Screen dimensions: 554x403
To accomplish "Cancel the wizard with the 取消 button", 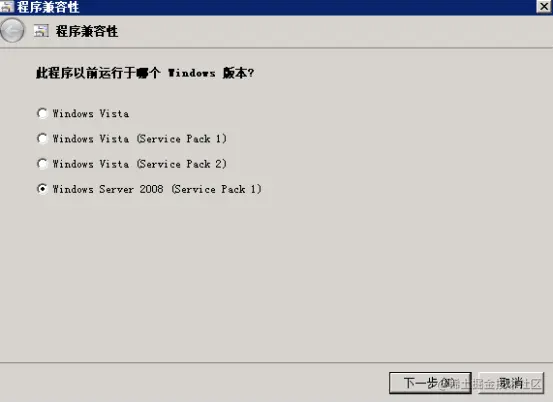I will coord(511,383).
